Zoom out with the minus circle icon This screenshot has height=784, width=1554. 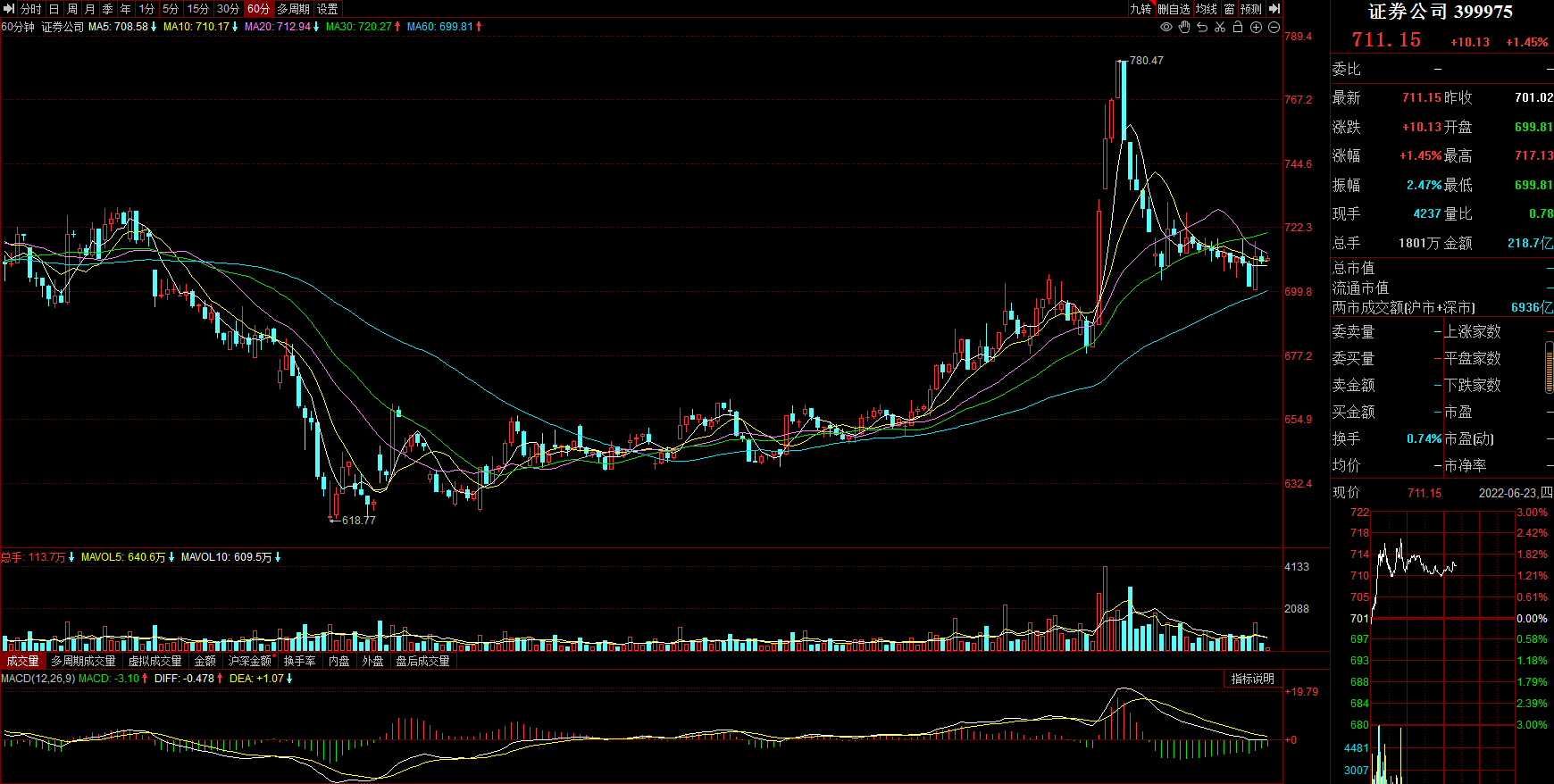(x=1274, y=27)
